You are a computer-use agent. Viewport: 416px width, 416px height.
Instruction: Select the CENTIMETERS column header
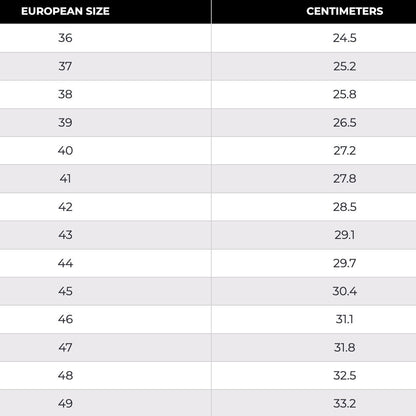(345, 11)
